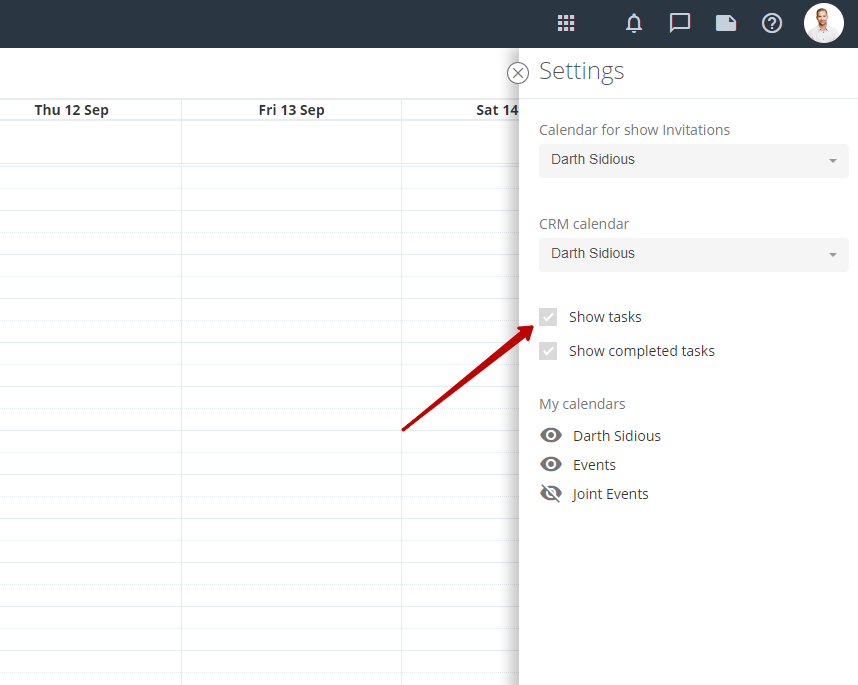Close the Settings panel
The width and height of the screenshot is (858, 685).
pyautogui.click(x=518, y=73)
